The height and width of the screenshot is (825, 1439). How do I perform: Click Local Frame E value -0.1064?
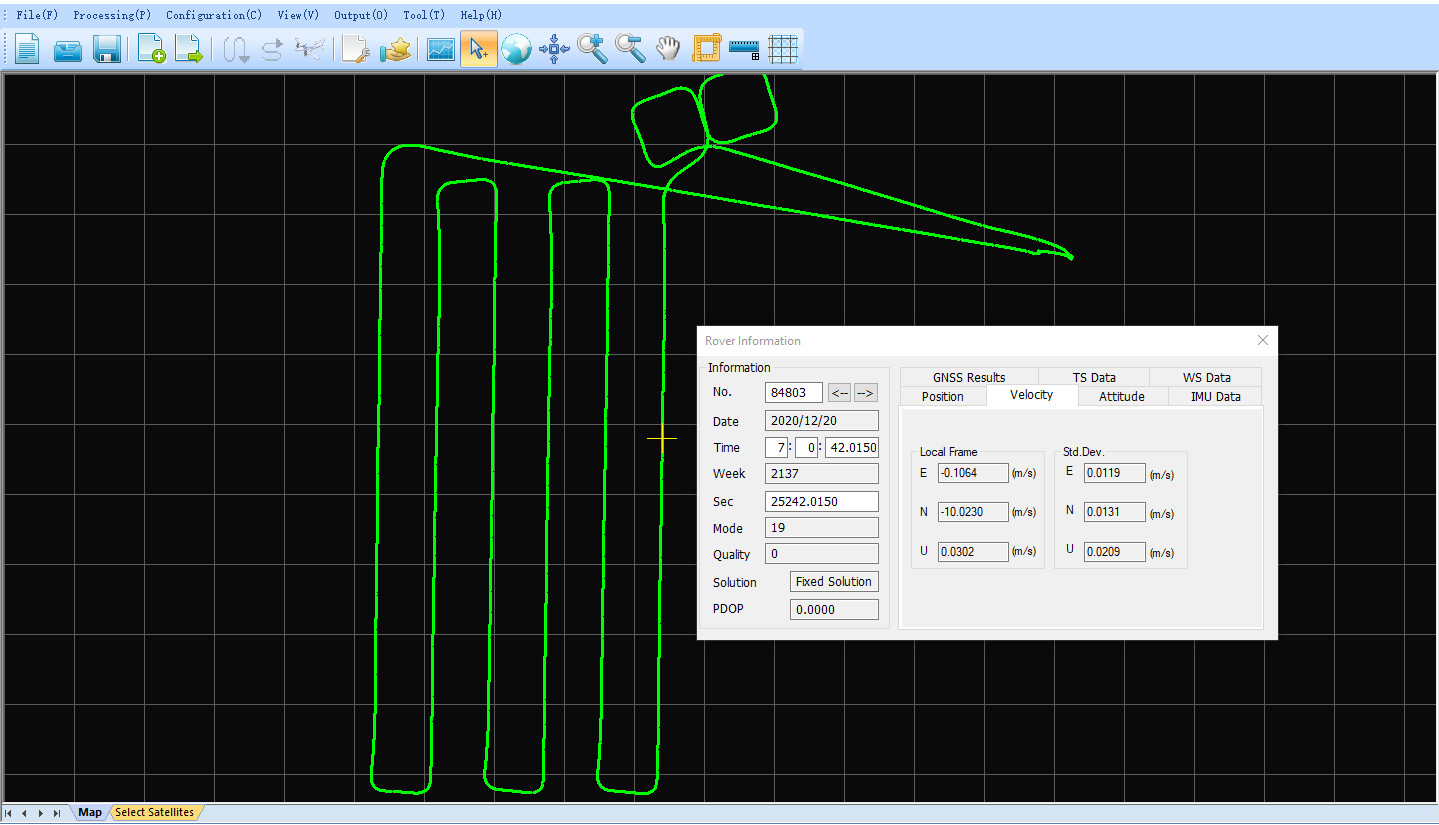pyautogui.click(x=973, y=473)
